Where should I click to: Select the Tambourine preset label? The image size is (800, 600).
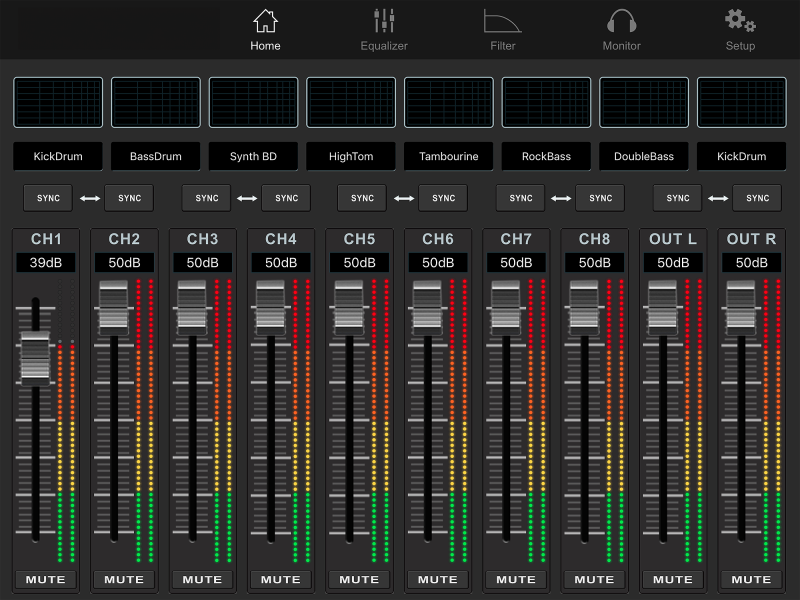[x=448, y=156]
